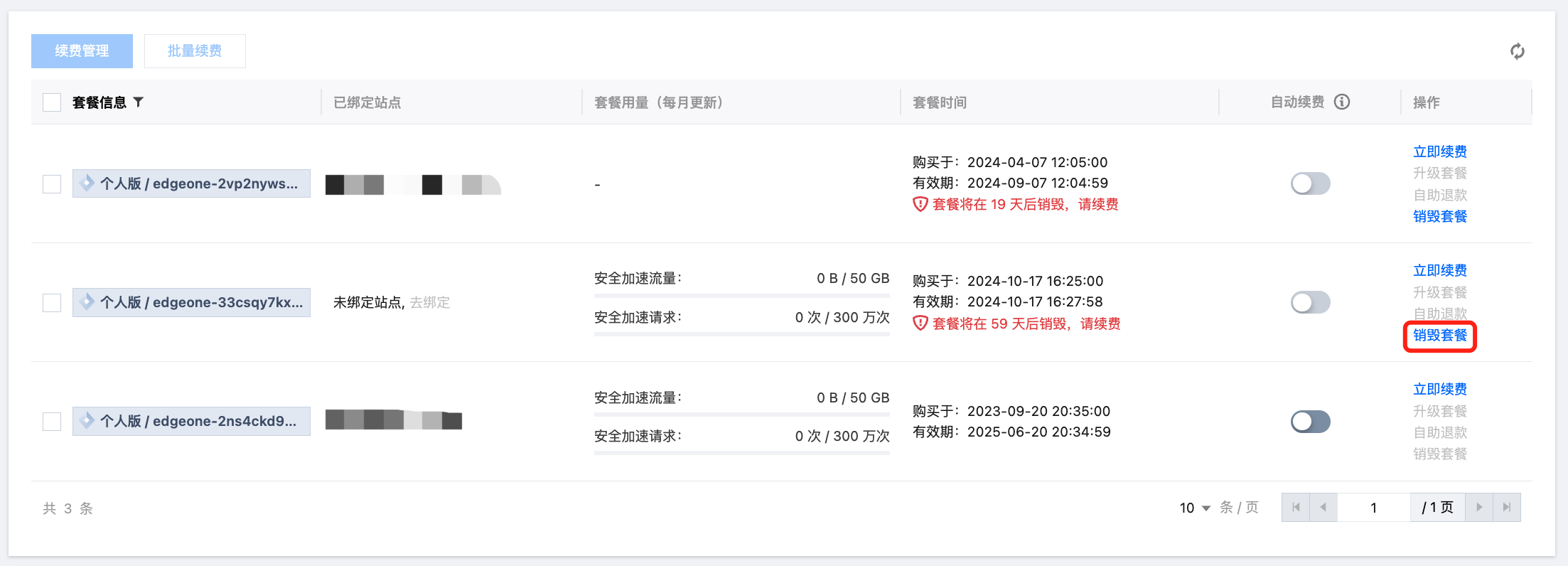Check the select-all checkbox in the table header

click(52, 102)
